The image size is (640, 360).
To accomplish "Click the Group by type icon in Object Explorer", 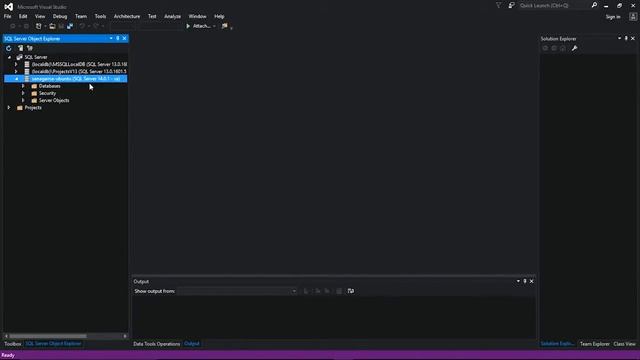I will pyautogui.click(x=30, y=48).
